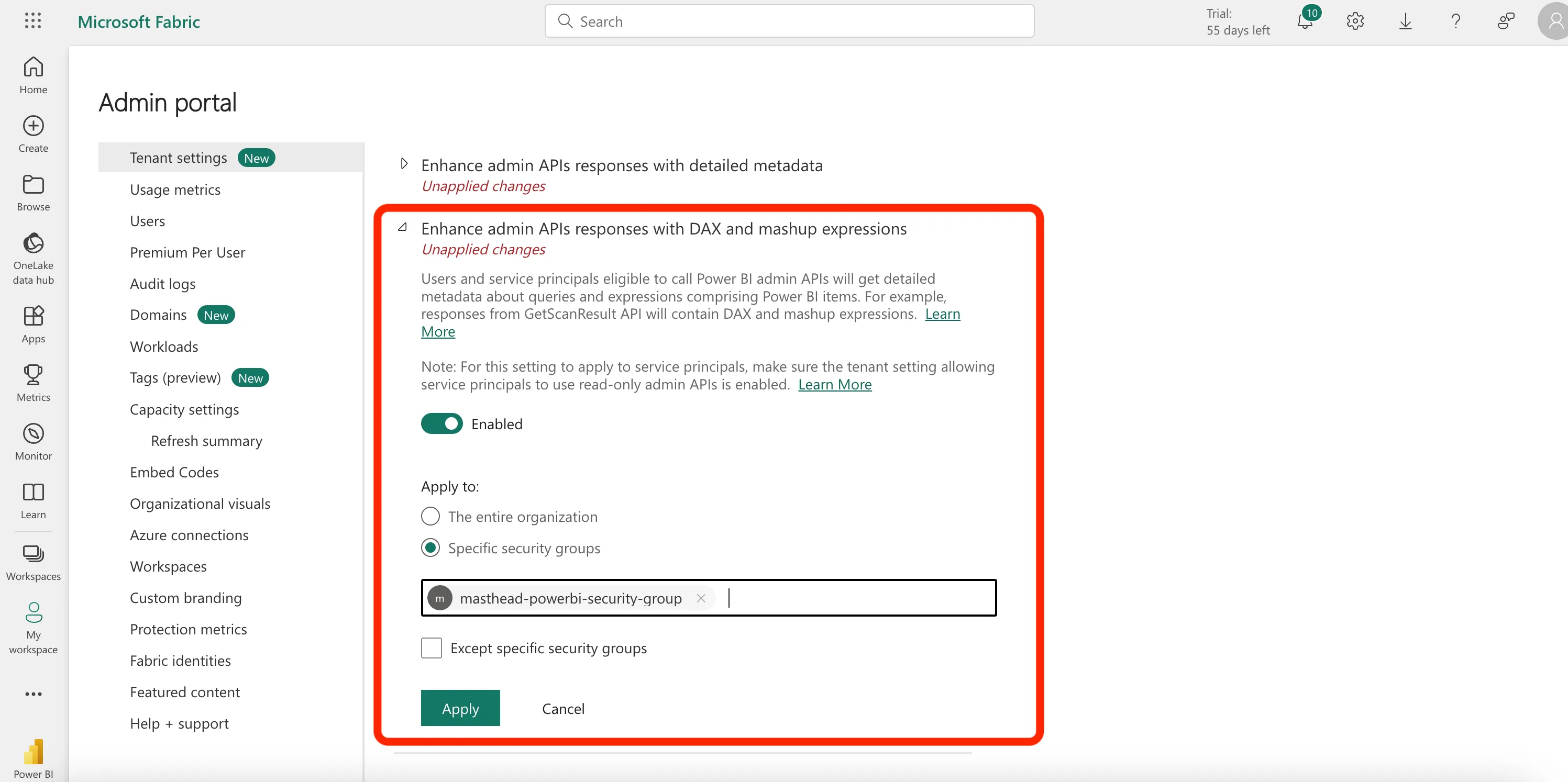Open Audit logs in admin menu

tap(162, 284)
